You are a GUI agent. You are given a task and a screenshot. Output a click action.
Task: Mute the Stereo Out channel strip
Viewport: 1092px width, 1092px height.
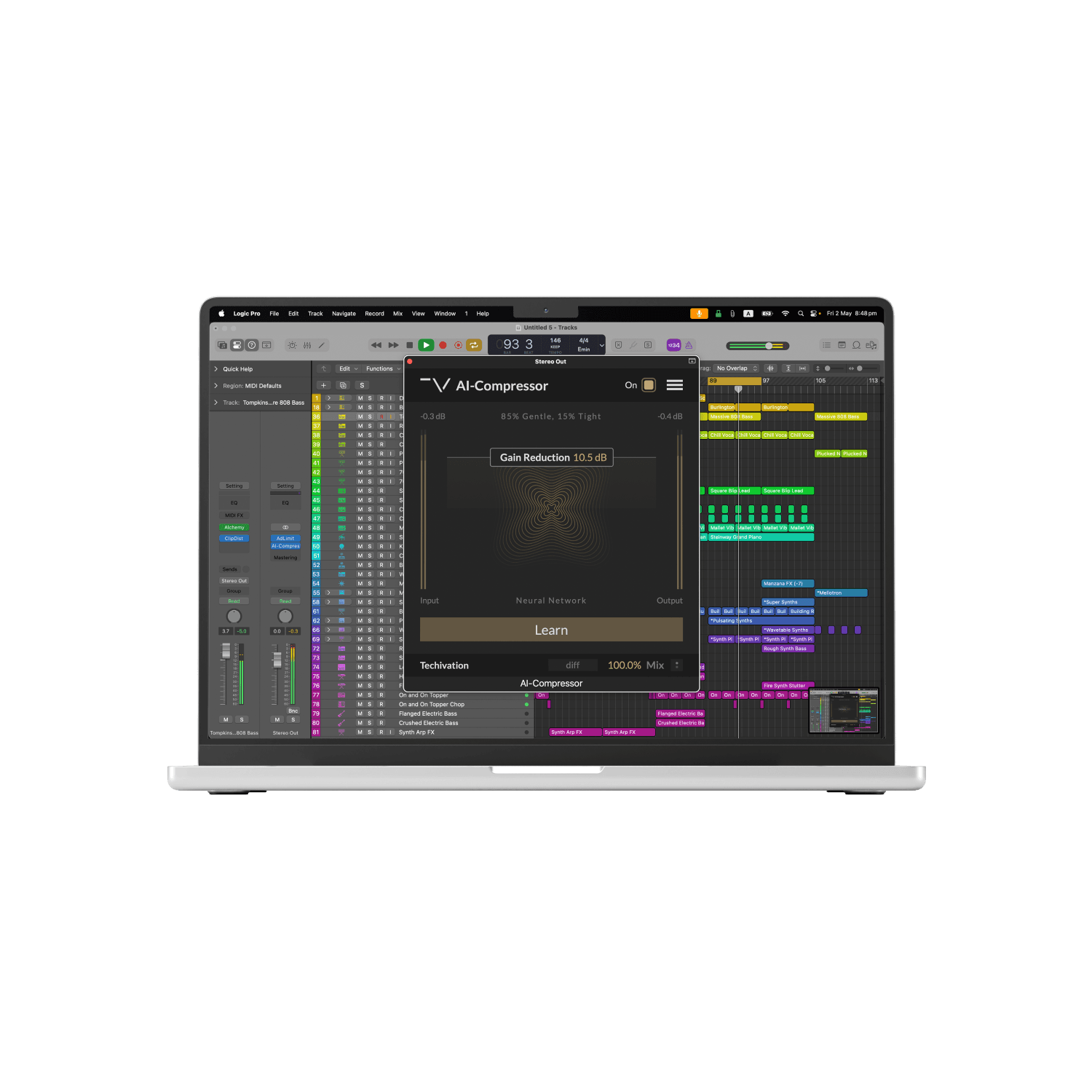click(277, 719)
